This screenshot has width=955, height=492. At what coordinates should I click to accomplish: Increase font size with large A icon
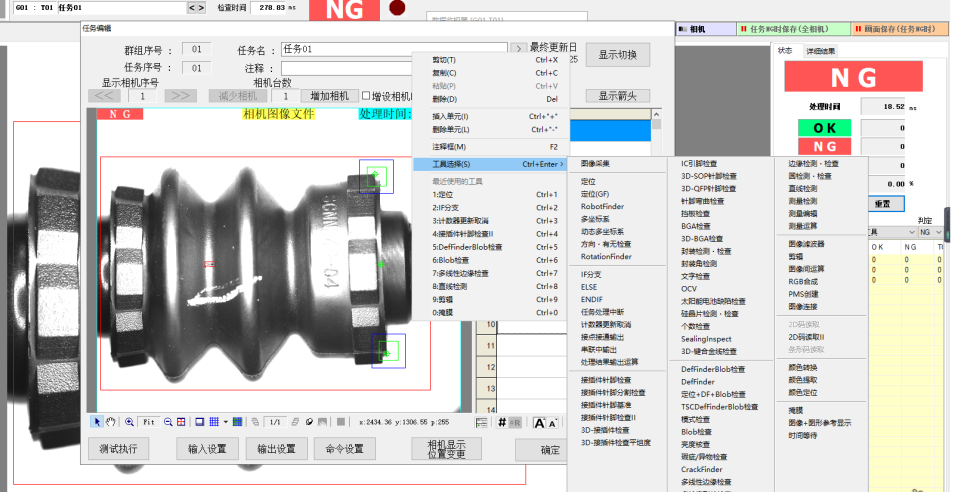tap(539, 423)
